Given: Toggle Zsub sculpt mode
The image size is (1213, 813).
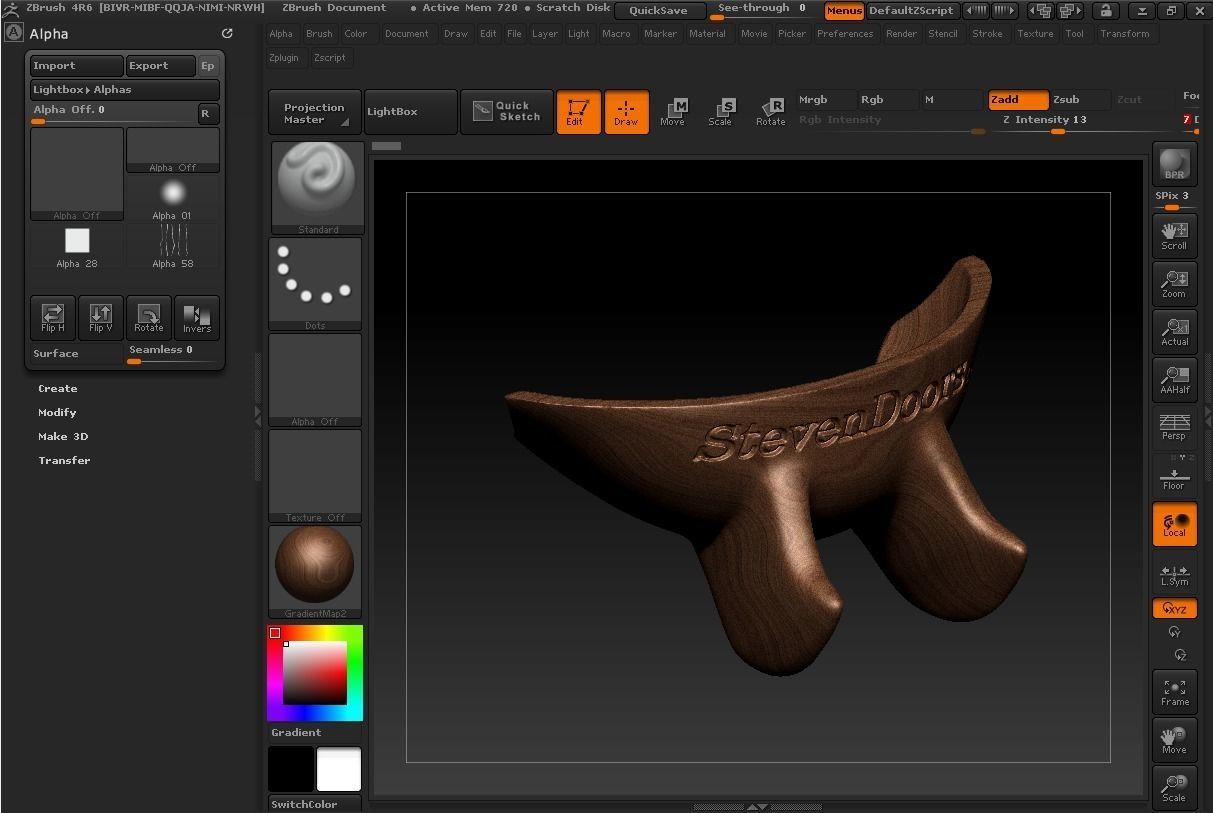Looking at the screenshot, I should (1079, 100).
